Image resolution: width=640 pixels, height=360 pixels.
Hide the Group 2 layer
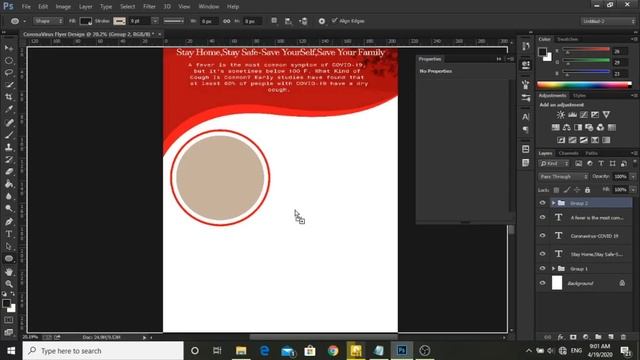point(542,203)
